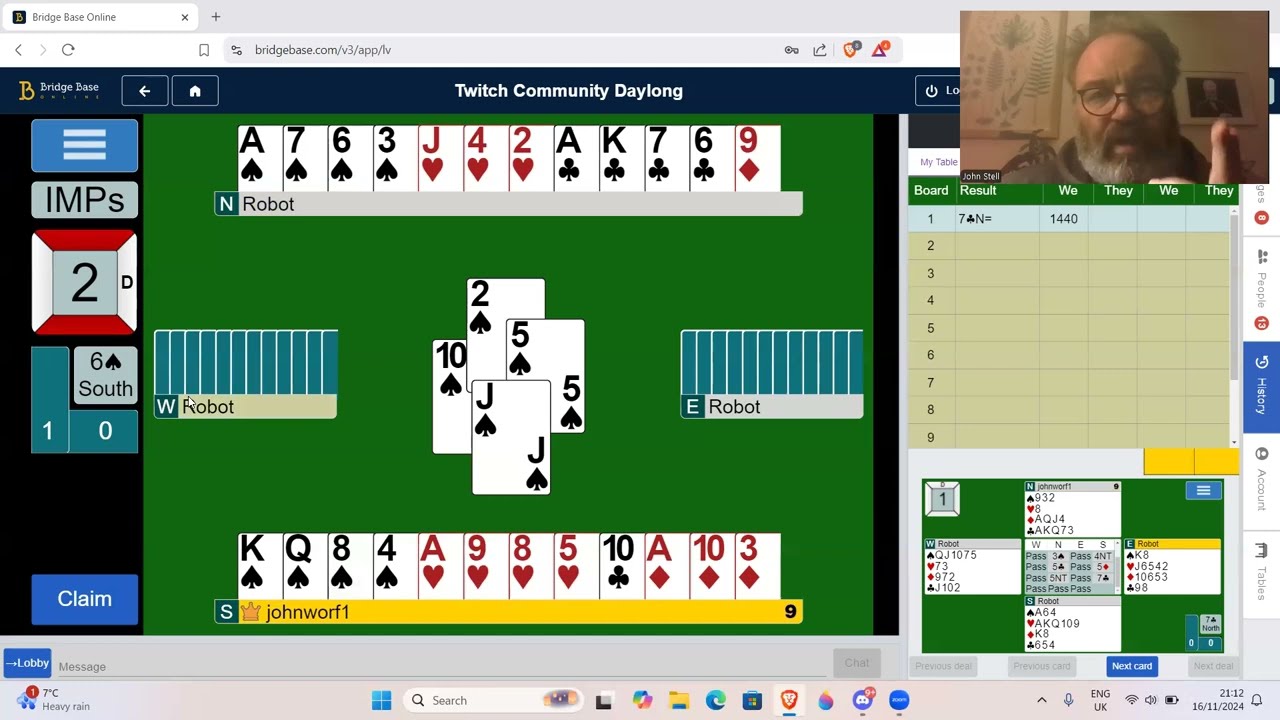Switch to the Account side tab
This screenshot has height=720, width=1280.
[1261, 480]
